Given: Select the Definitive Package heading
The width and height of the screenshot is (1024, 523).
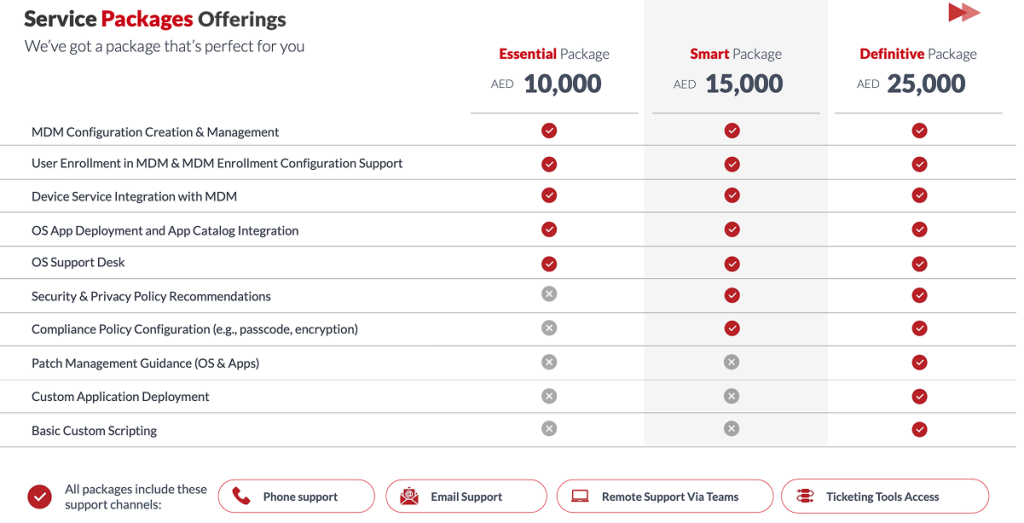Looking at the screenshot, I should [918, 54].
